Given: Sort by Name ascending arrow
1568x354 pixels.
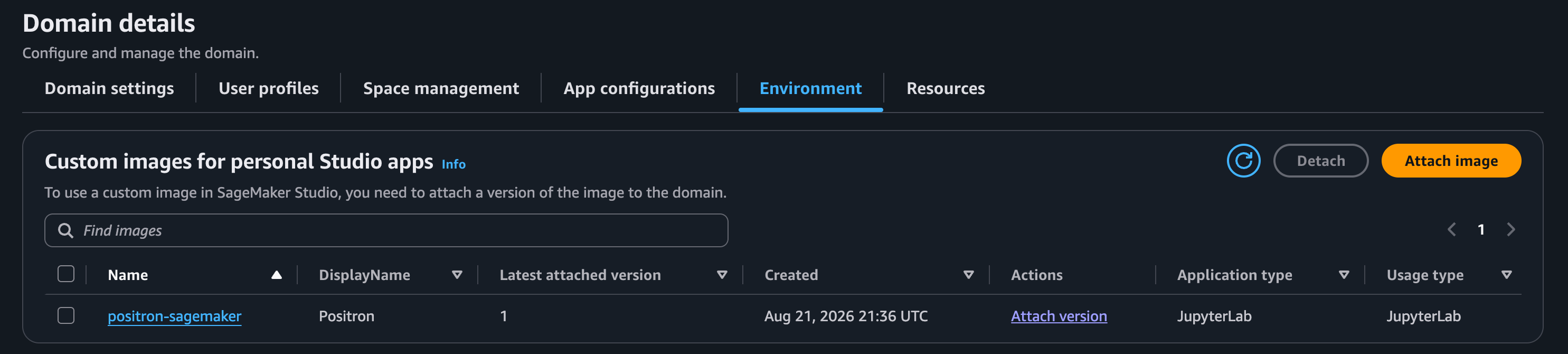Looking at the screenshot, I should 276,275.
